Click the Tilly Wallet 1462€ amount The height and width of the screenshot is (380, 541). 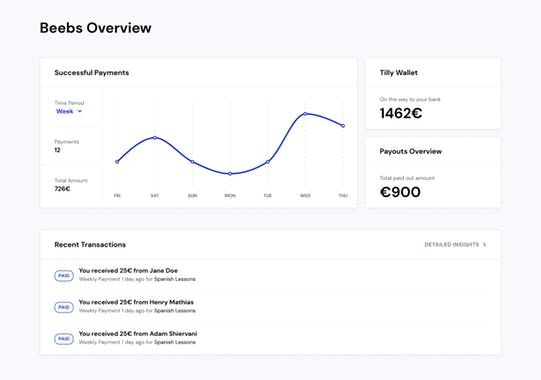[x=401, y=113]
